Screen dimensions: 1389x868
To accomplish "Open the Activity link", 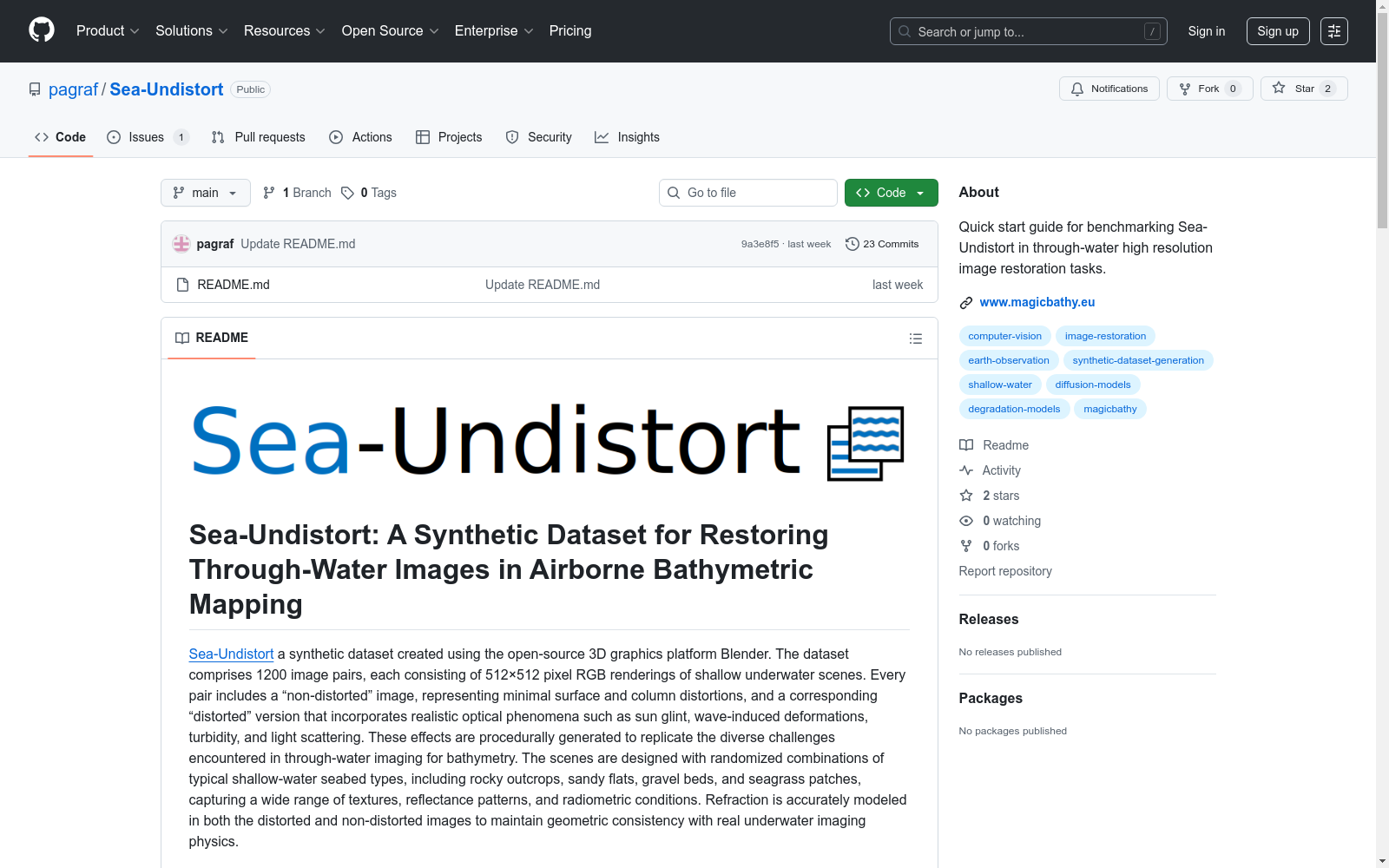I will pos(990,470).
